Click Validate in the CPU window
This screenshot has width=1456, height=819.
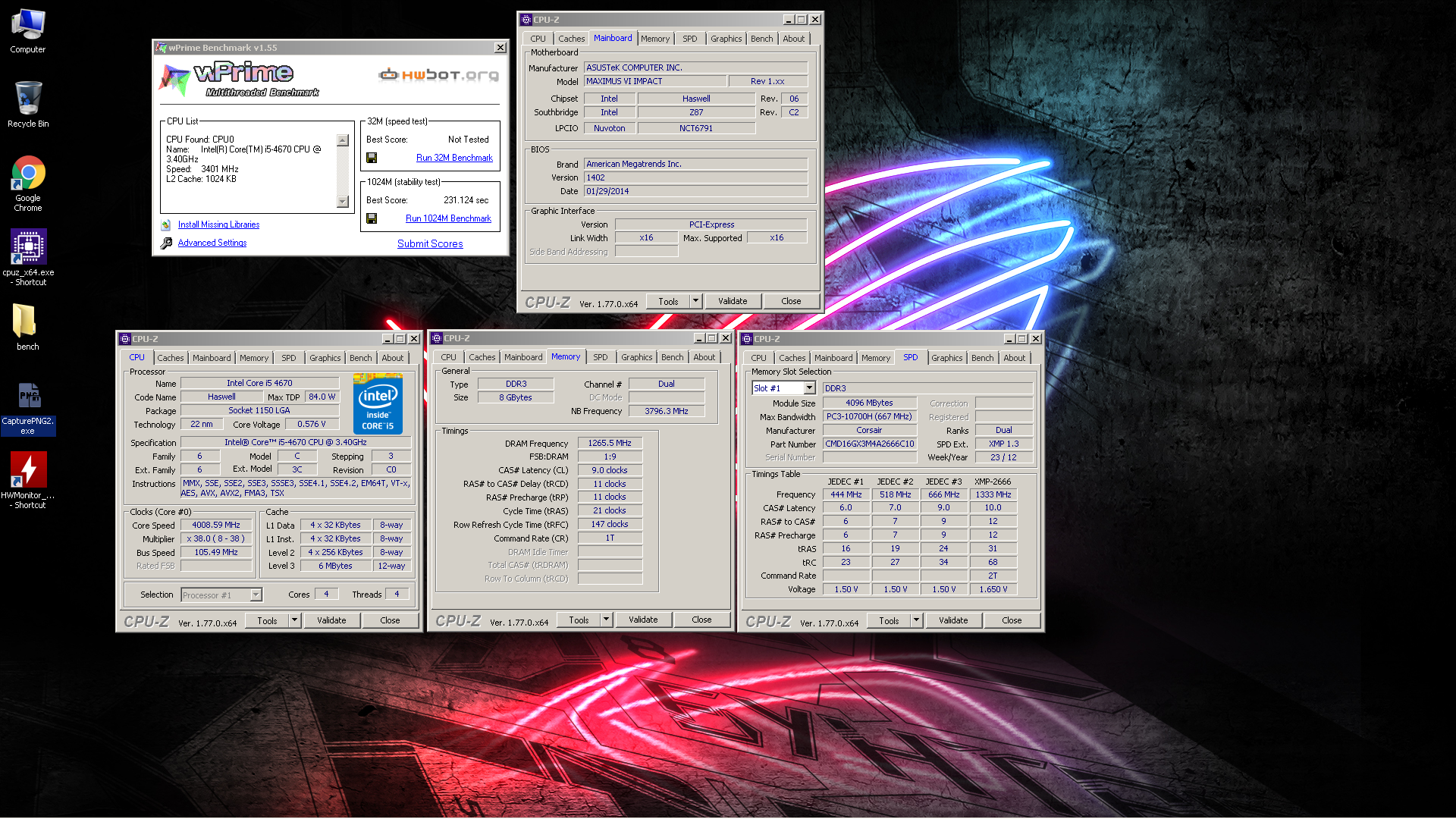[x=331, y=620]
